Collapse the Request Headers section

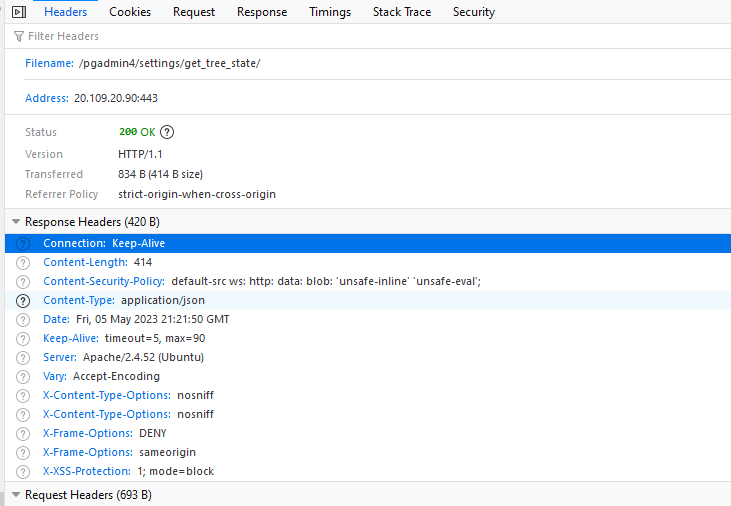coord(16,495)
